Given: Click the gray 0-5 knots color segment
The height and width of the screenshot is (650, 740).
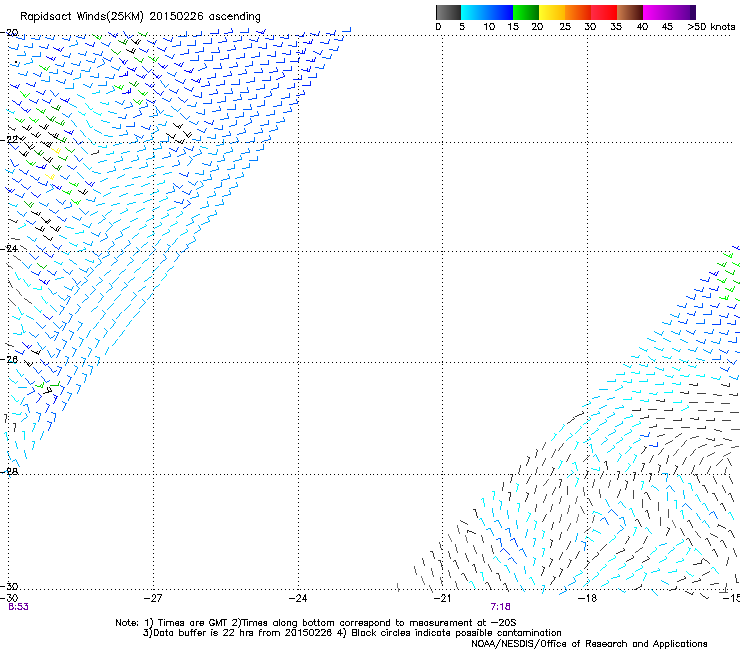Looking at the screenshot, I should click(448, 12).
